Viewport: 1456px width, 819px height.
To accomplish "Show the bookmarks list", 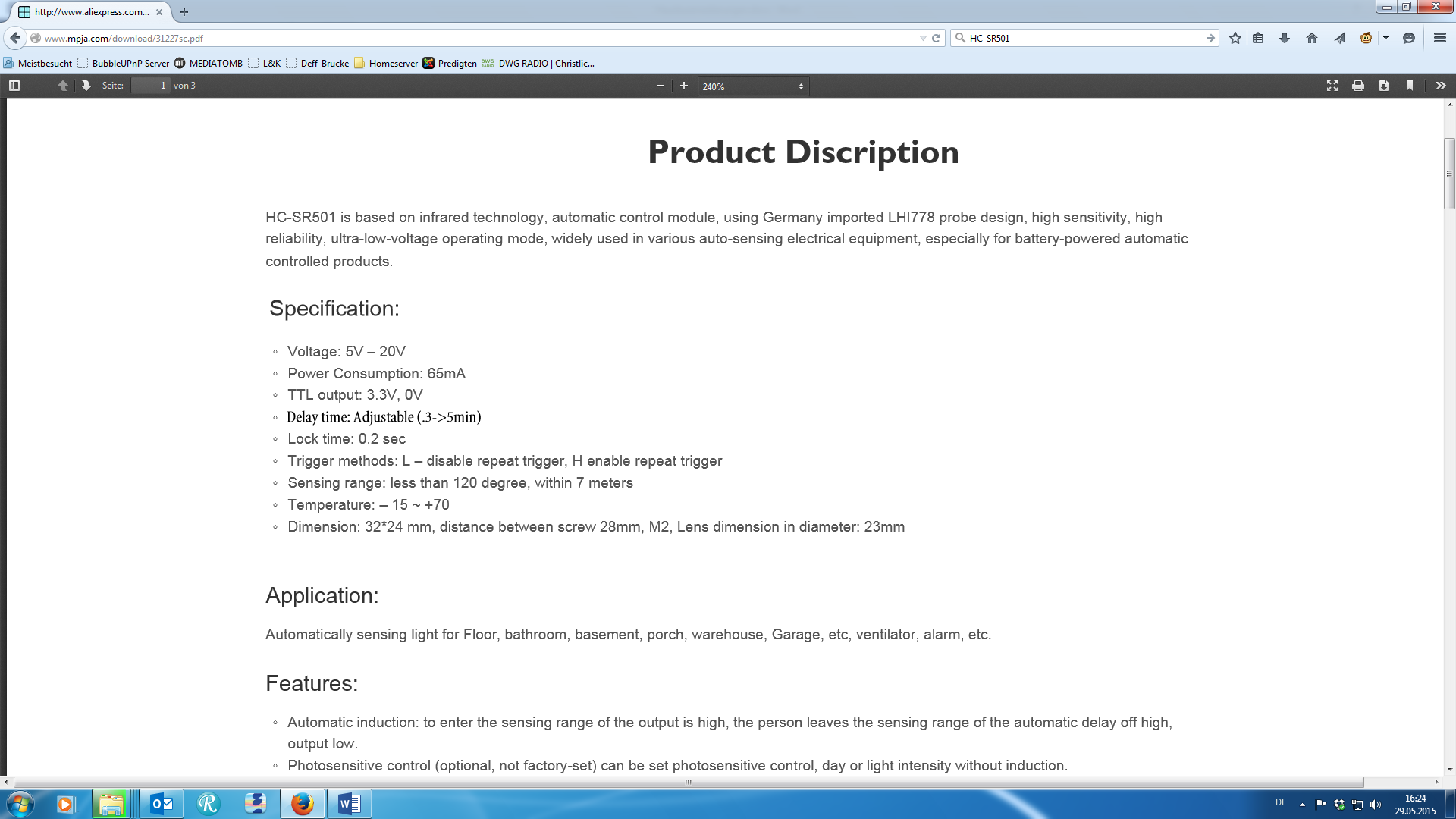I will (x=1259, y=38).
